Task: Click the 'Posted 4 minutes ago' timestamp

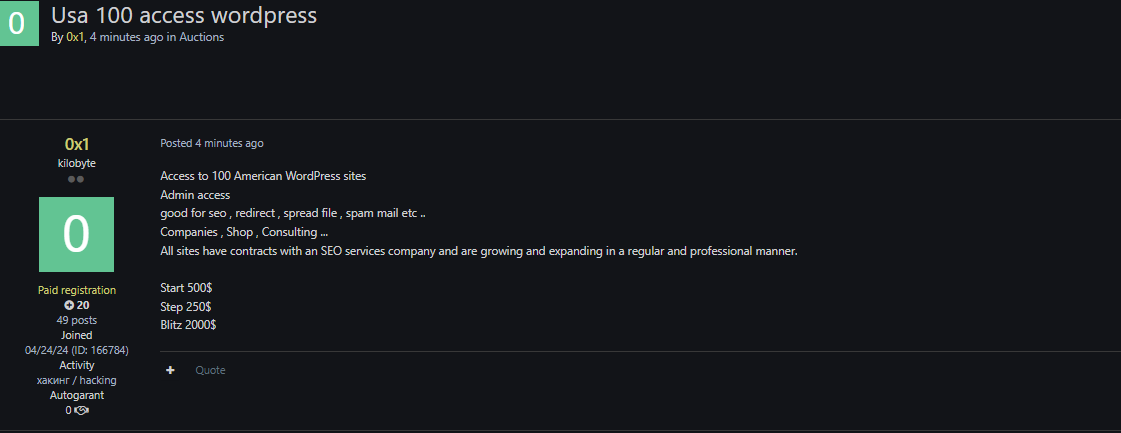Action: click(x=212, y=143)
